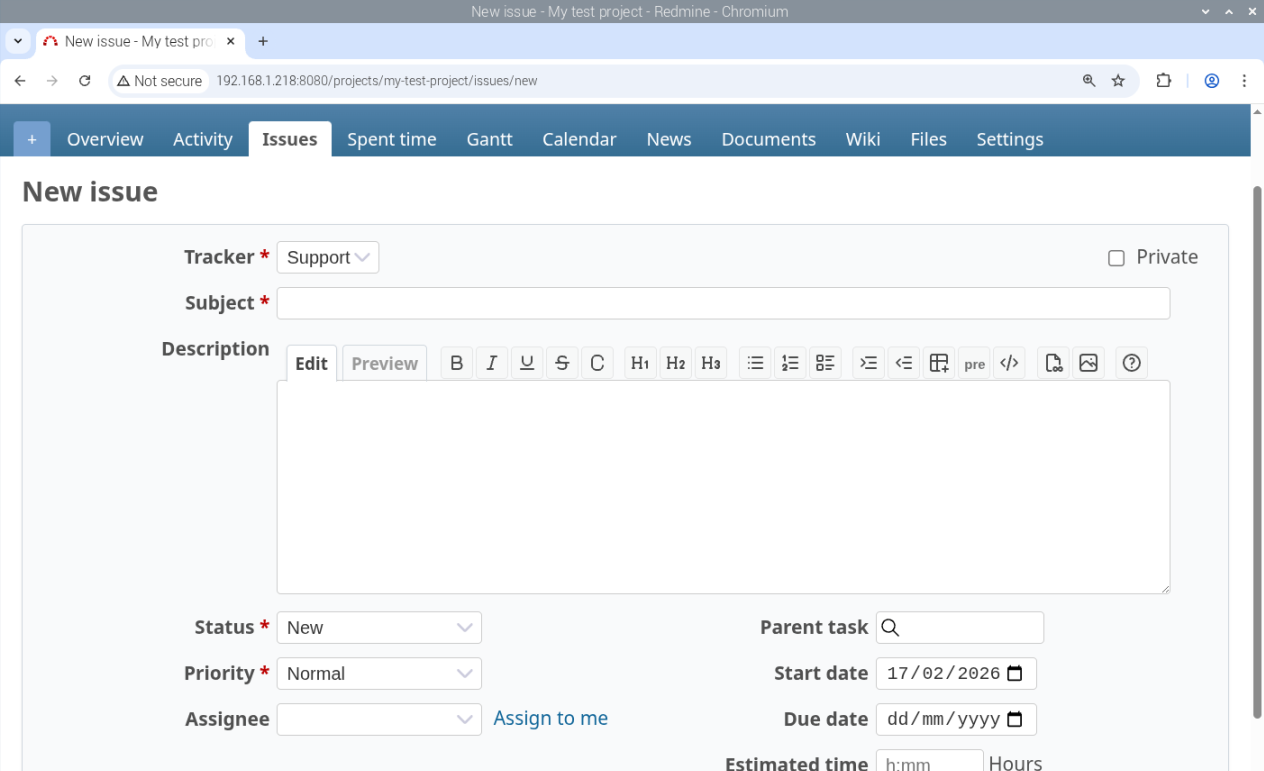The height and width of the screenshot is (771, 1264).
Task: Click the Subject input field
Action: pyautogui.click(x=723, y=302)
